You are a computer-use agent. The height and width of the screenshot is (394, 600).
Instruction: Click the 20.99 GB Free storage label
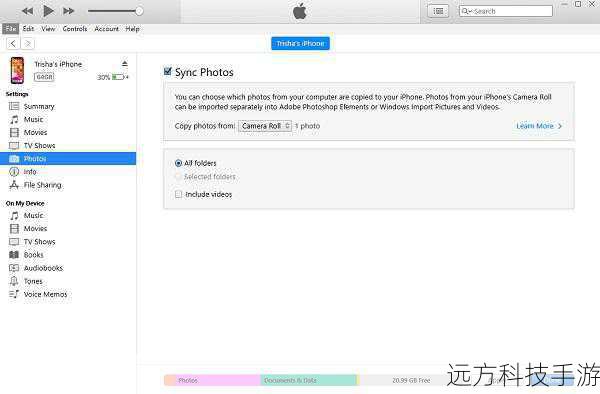click(x=411, y=380)
